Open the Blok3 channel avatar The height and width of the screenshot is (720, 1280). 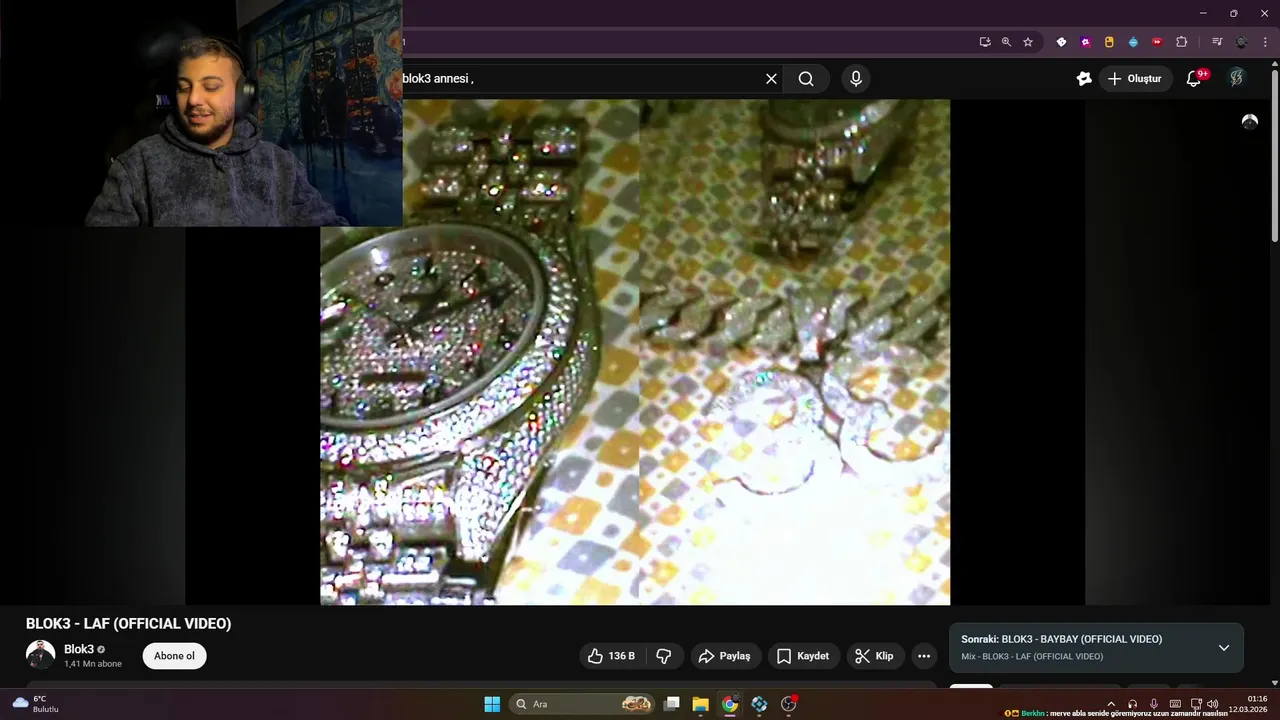(40, 655)
